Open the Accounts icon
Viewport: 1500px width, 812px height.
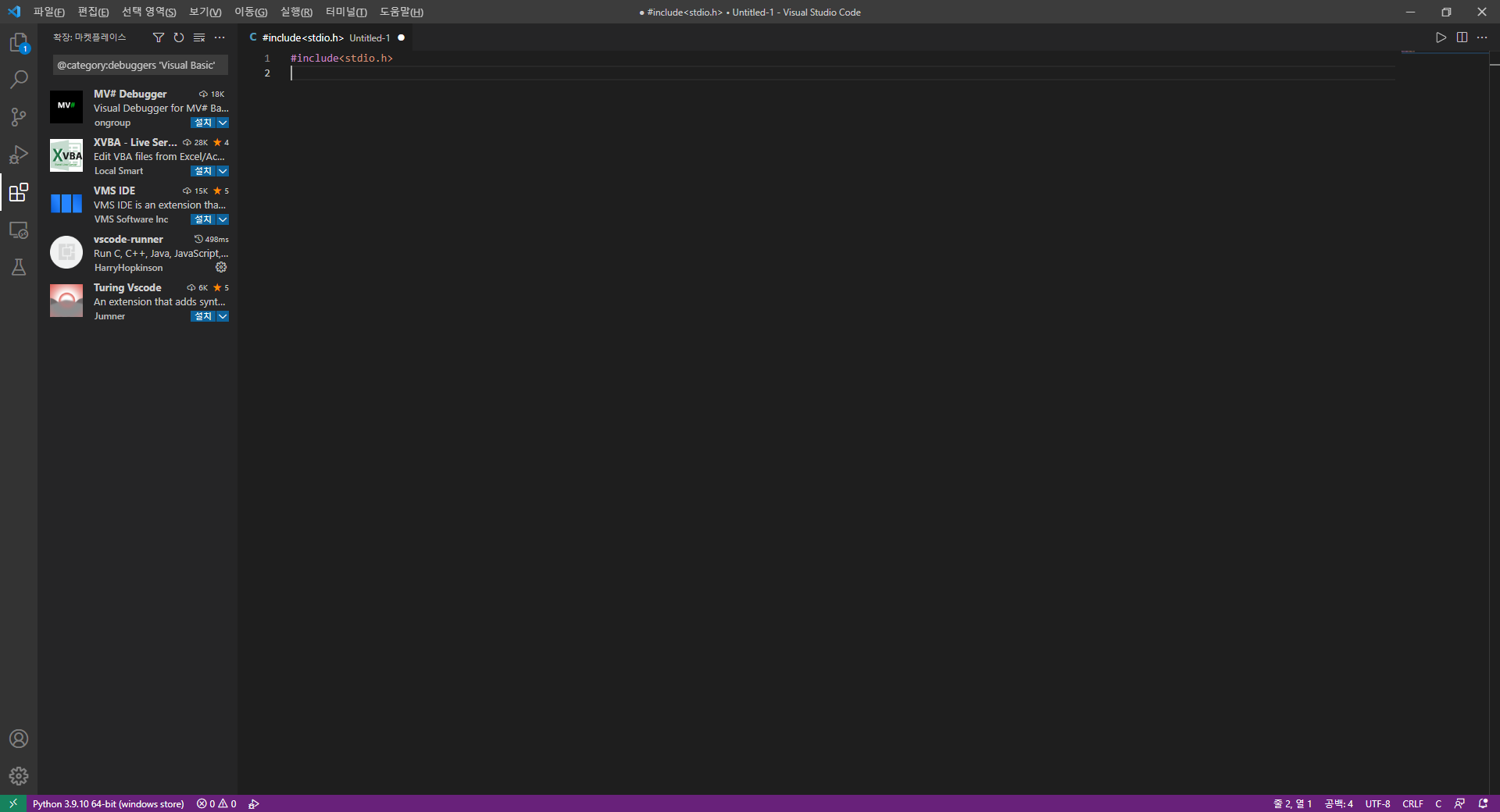click(19, 739)
